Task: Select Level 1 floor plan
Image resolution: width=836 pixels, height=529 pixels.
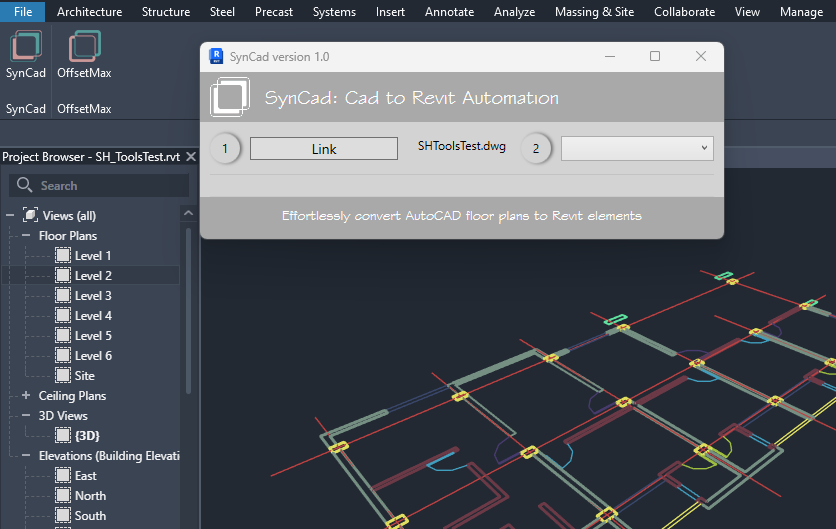Action: click(x=93, y=255)
